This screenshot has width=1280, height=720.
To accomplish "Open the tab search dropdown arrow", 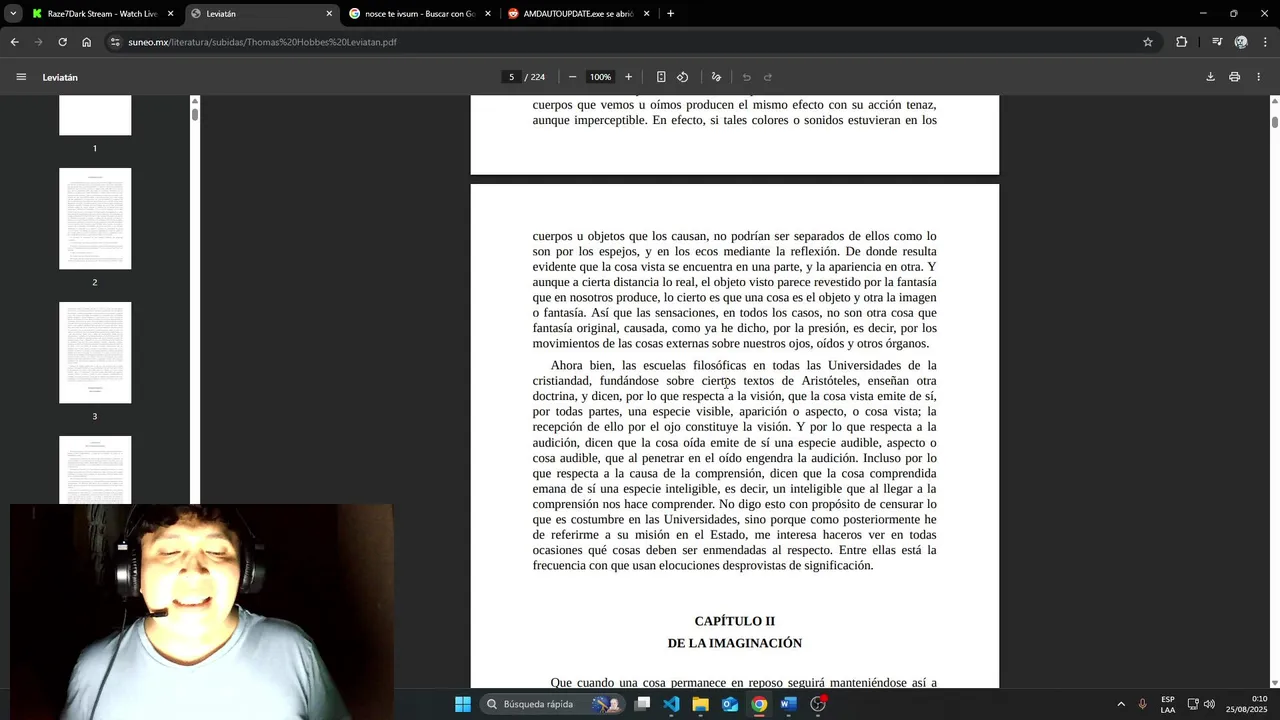I will pos(13,14).
